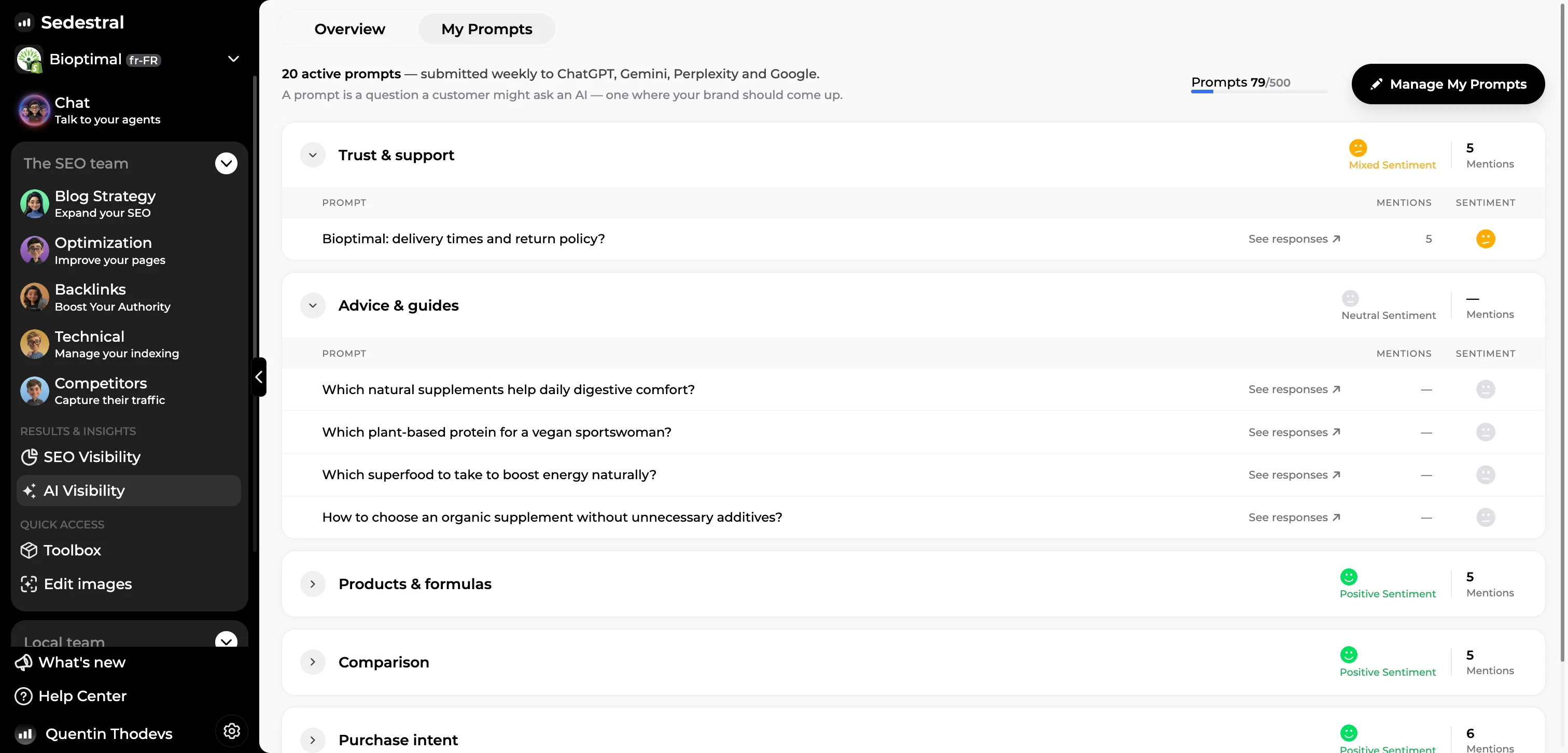Open the Bioptimal workspace dropdown
1568x753 pixels.
[233, 59]
